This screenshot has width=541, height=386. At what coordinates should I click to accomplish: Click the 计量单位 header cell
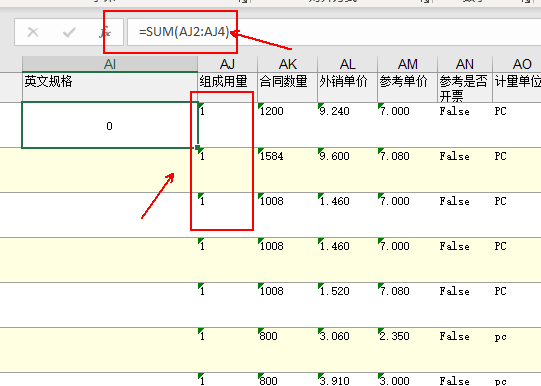click(x=517, y=87)
